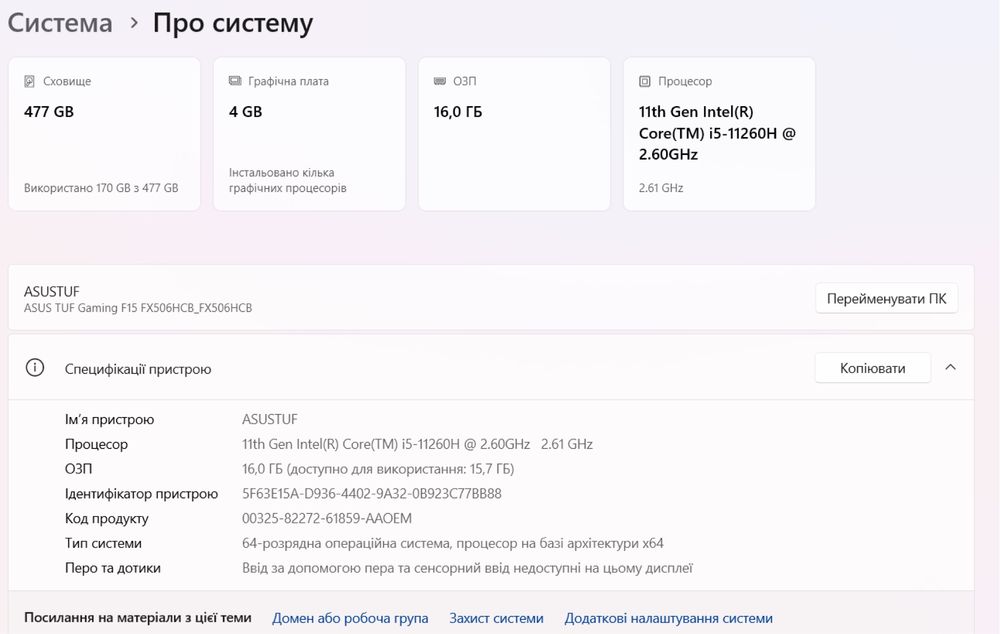Click the ОЗП row label in specs
The width and height of the screenshot is (1000, 634).
[x=78, y=469]
